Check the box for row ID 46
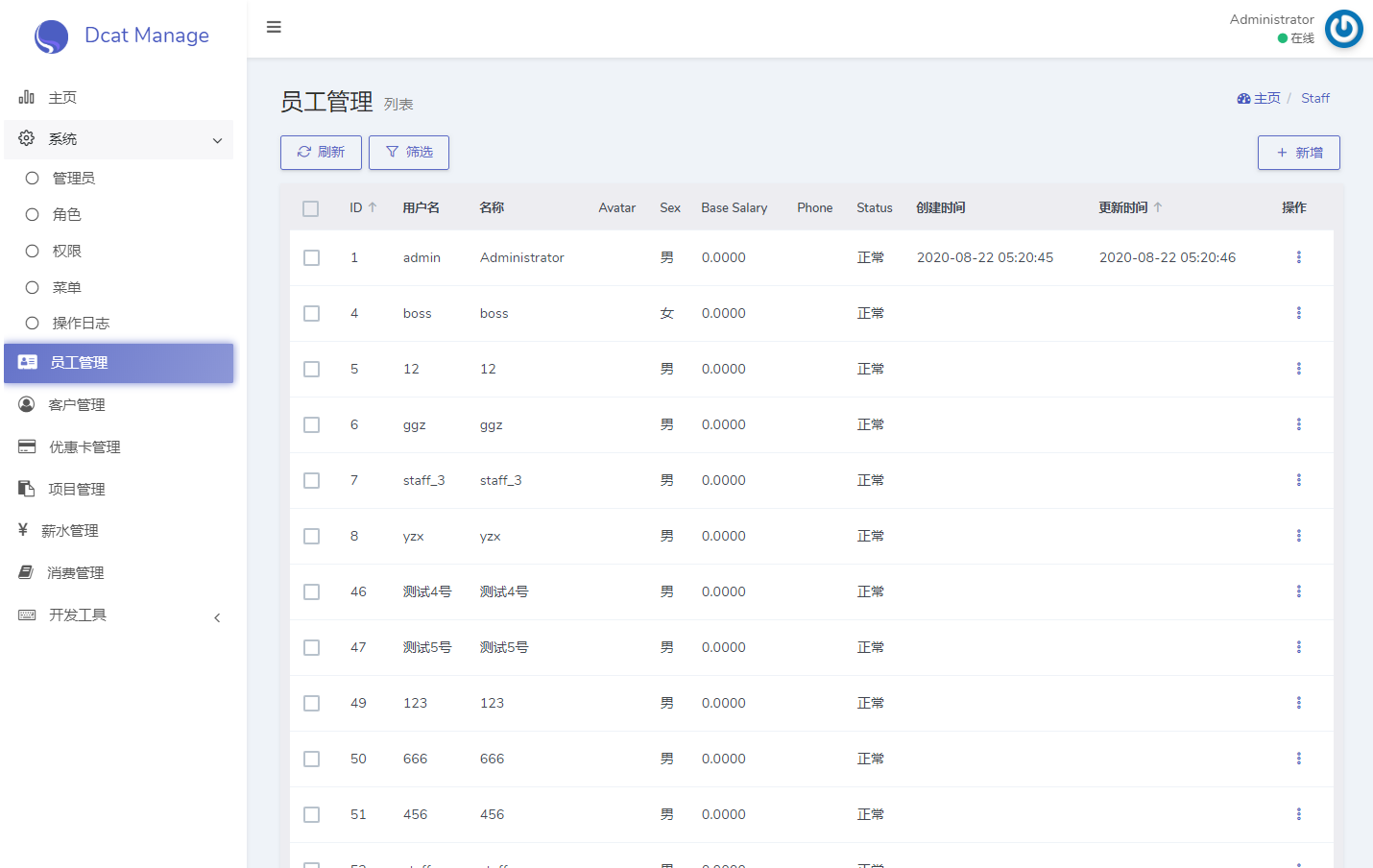1373x868 pixels. [311, 591]
